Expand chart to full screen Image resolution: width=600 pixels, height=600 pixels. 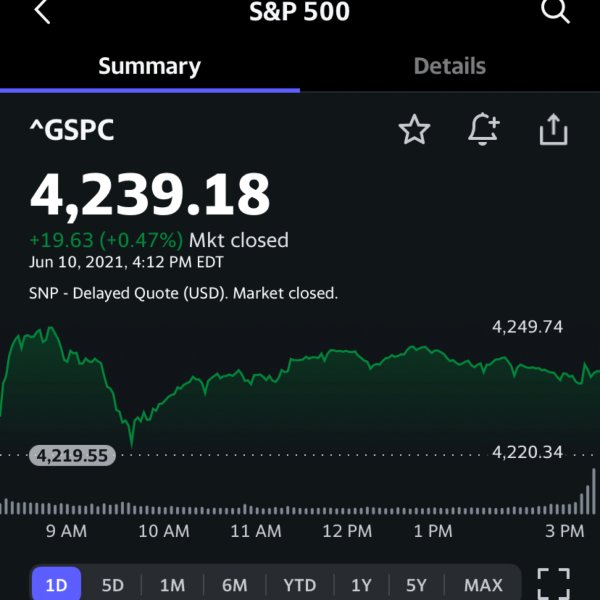553,584
